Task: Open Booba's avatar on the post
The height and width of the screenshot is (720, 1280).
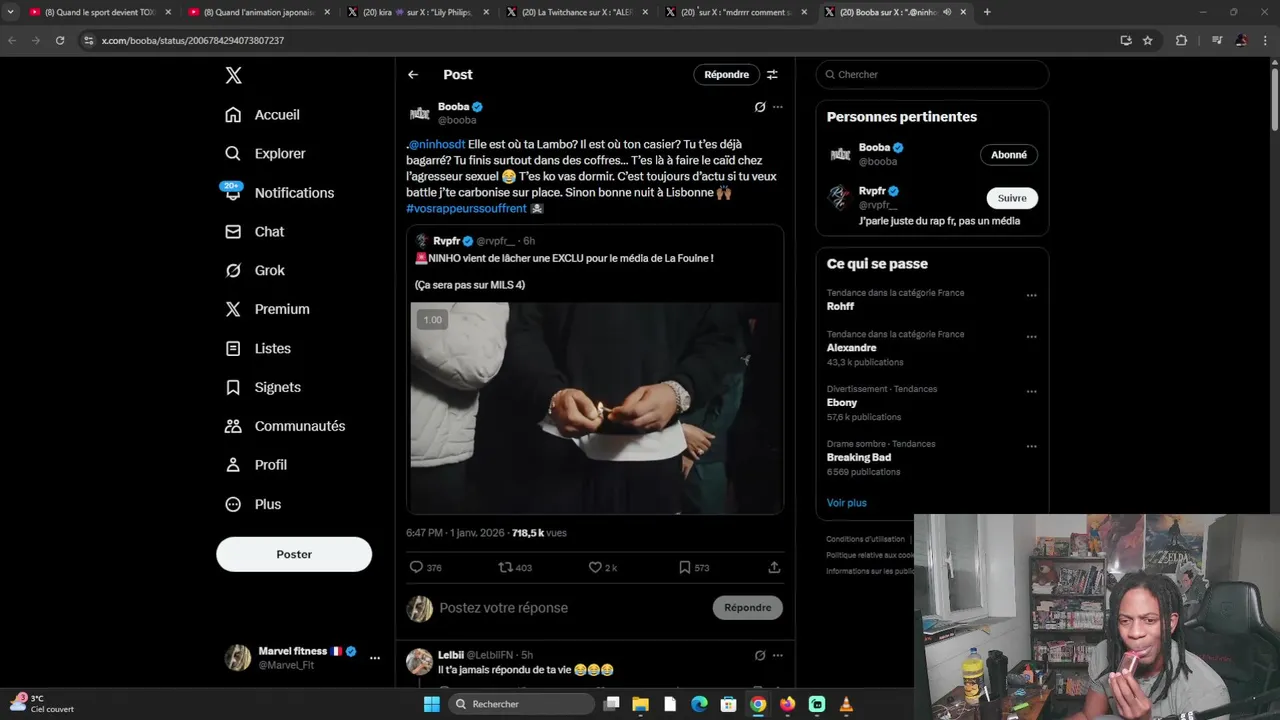Action: [420, 113]
